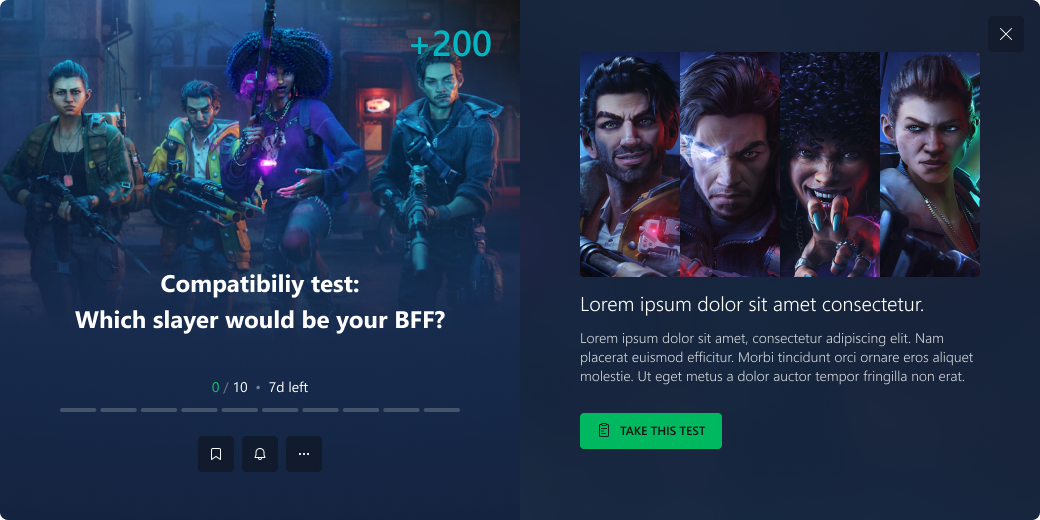This screenshot has height=520, width=1040.
Task: Select the ponytail woman portrait
Action: [930, 164]
